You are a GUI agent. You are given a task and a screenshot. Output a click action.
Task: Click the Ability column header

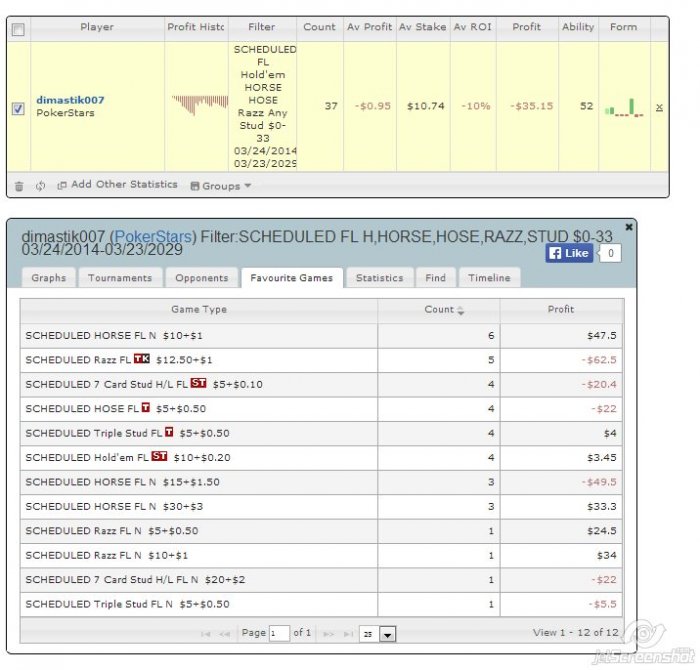pos(578,27)
